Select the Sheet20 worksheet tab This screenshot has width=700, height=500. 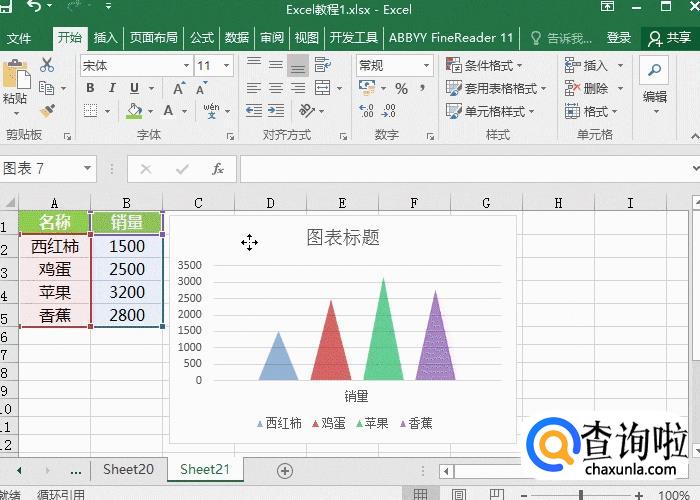click(x=128, y=469)
